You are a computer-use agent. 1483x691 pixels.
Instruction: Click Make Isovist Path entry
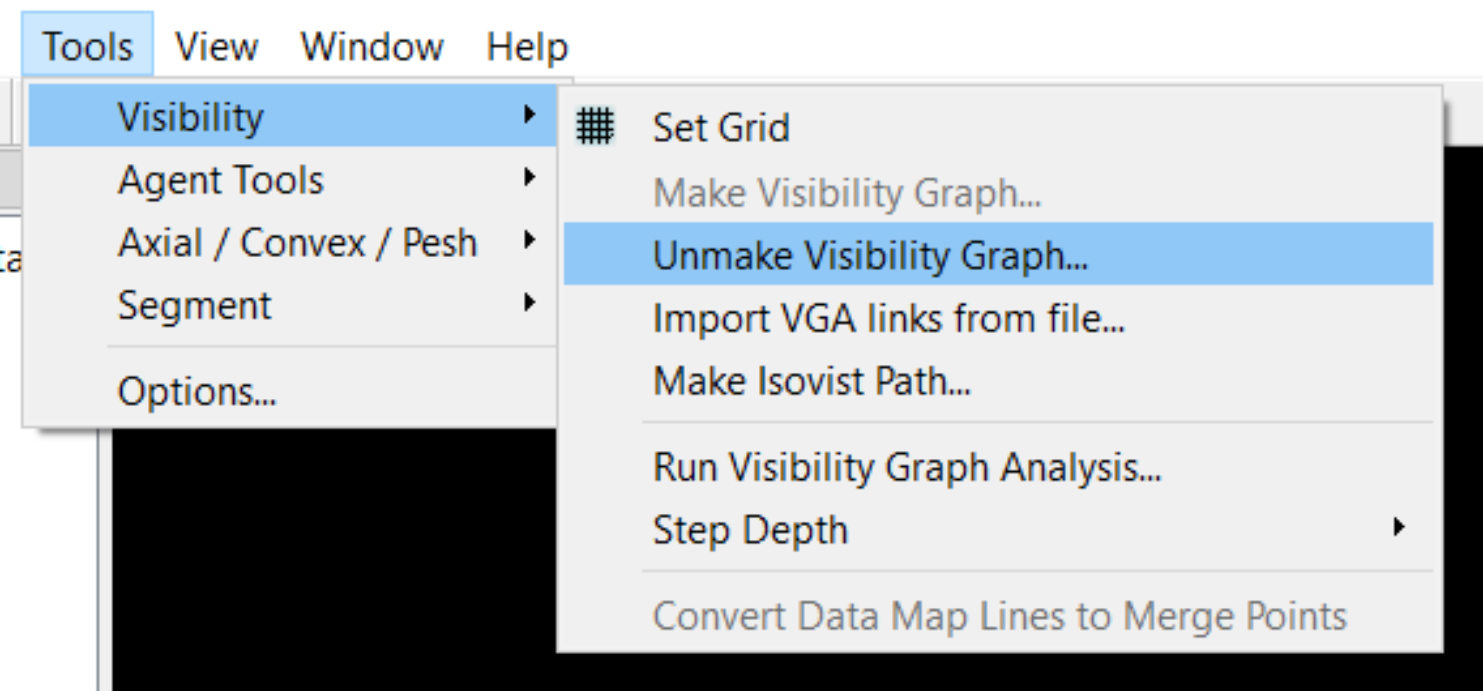(x=811, y=380)
